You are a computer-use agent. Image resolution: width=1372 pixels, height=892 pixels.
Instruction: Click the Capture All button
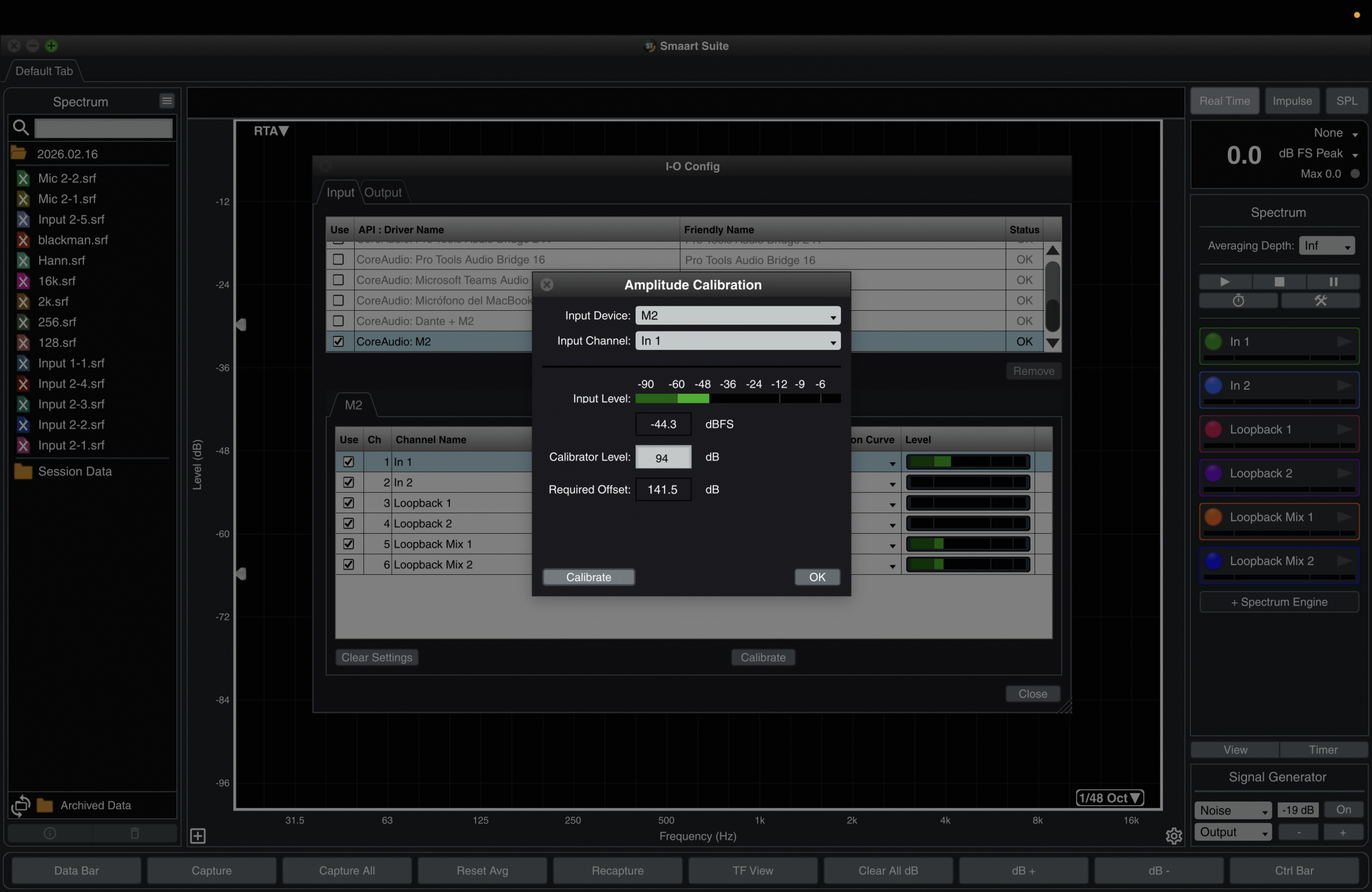(347, 871)
